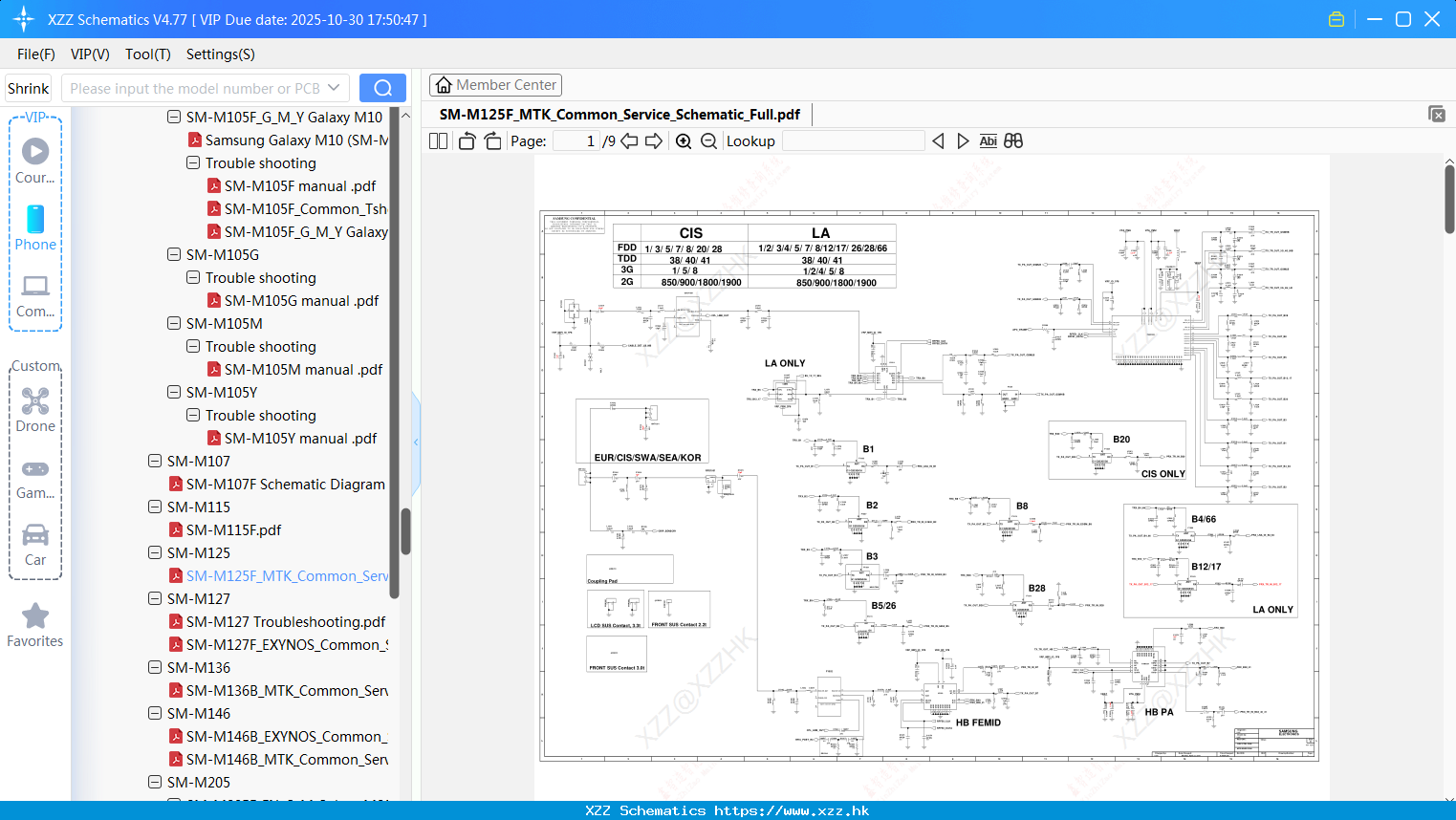Collapse the SM-M105Y node
1456x820 pixels.
pos(174,393)
